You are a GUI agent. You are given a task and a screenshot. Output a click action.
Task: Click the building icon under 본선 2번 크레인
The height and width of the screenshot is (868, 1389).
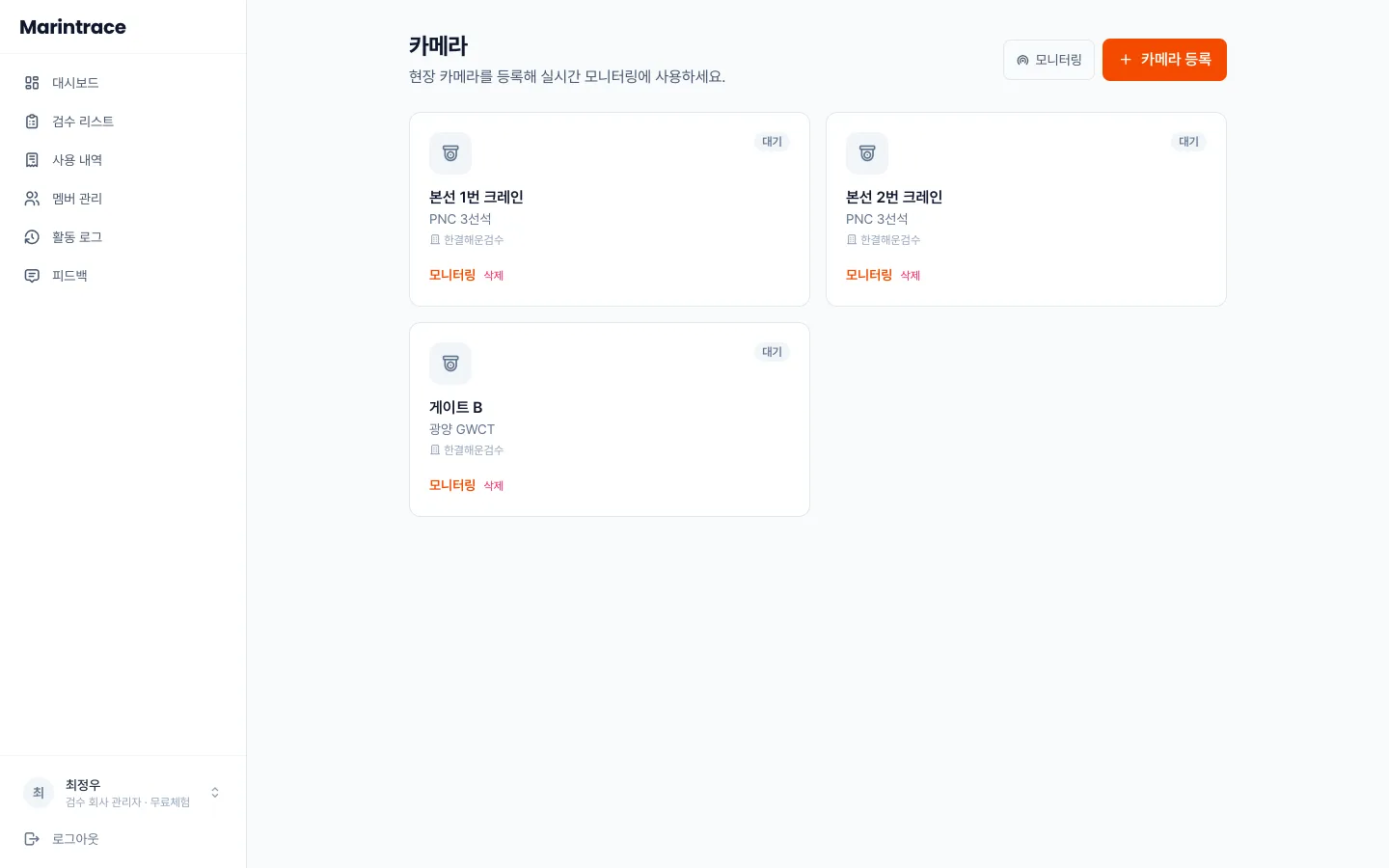852,240
